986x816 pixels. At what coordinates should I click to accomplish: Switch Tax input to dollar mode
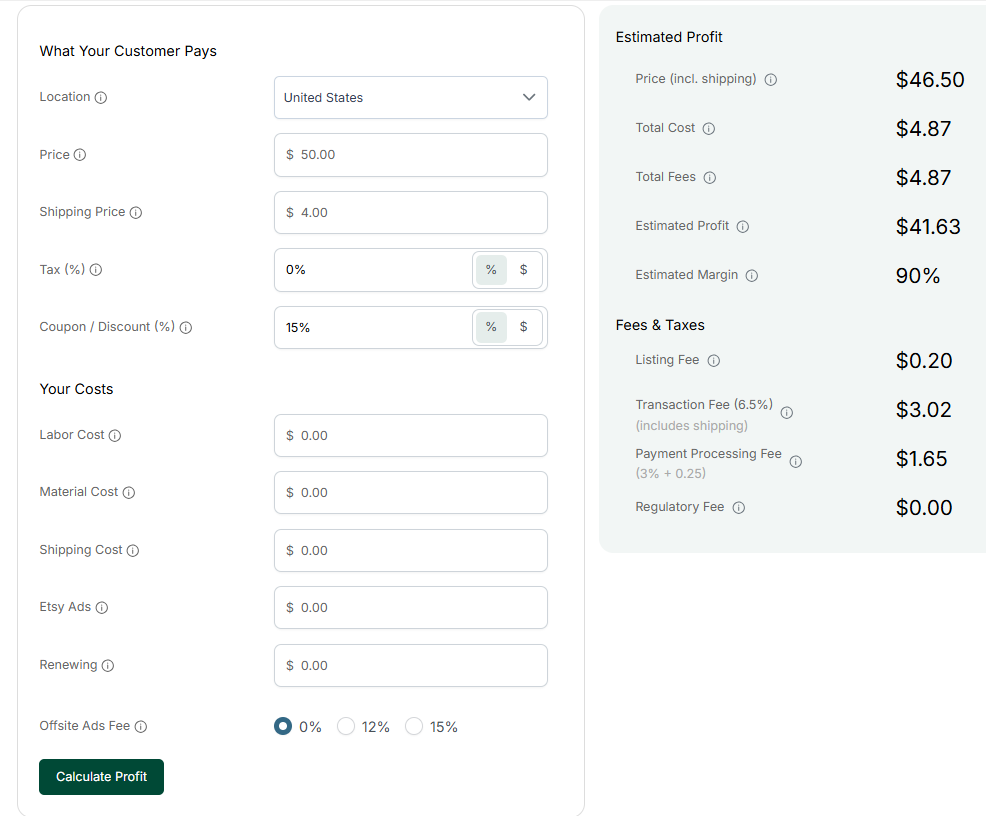(x=524, y=270)
